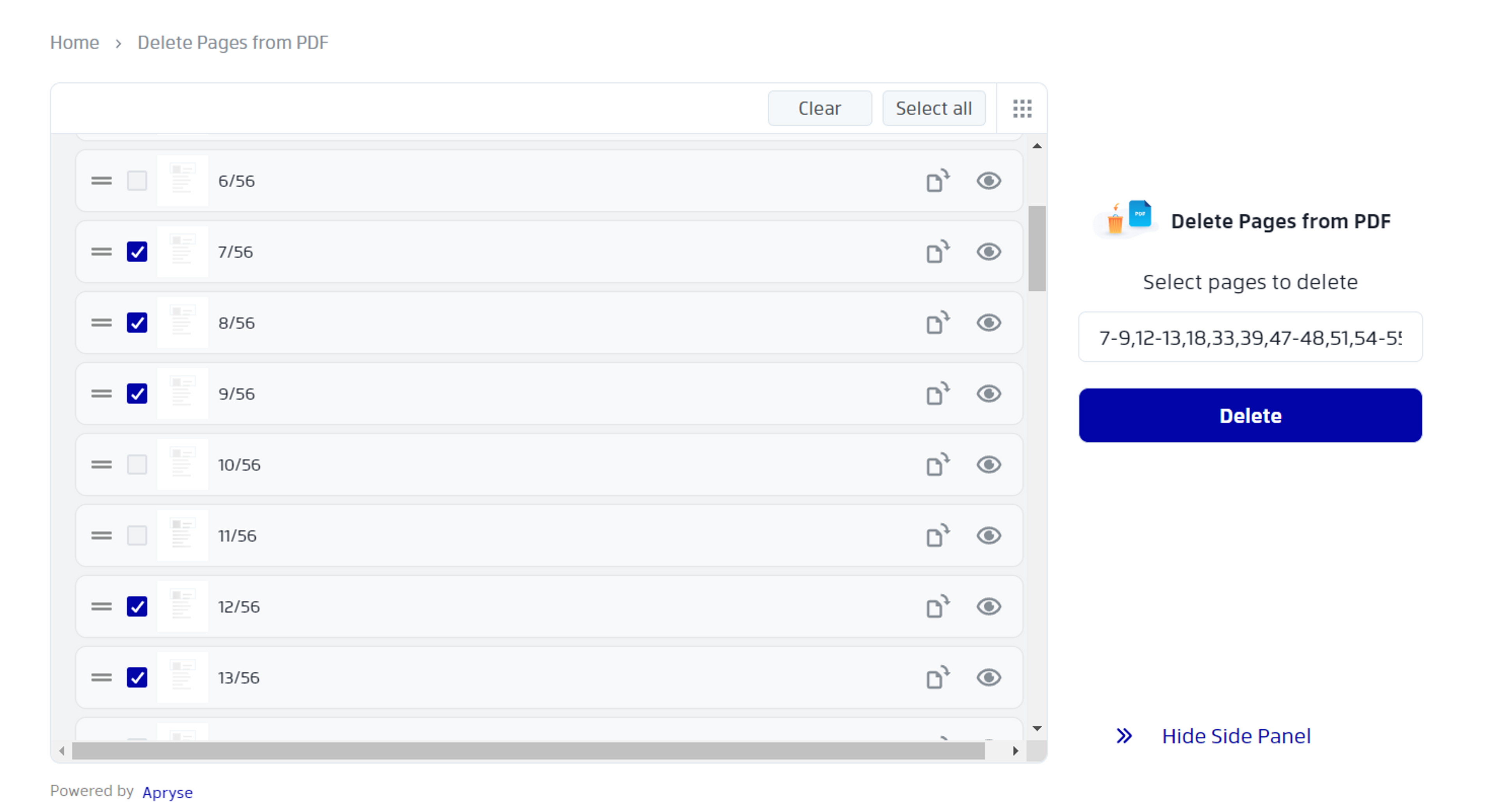This screenshot has height=812, width=1499.
Task: Rotate page 12/56
Action: pos(937,607)
